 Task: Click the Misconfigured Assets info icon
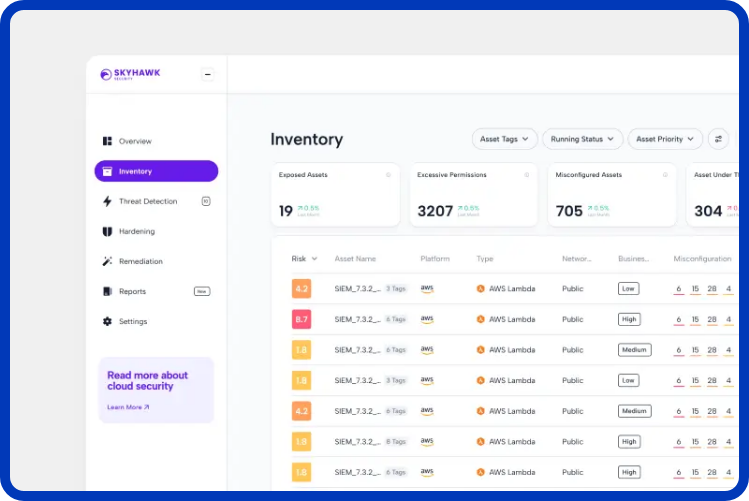tap(665, 175)
